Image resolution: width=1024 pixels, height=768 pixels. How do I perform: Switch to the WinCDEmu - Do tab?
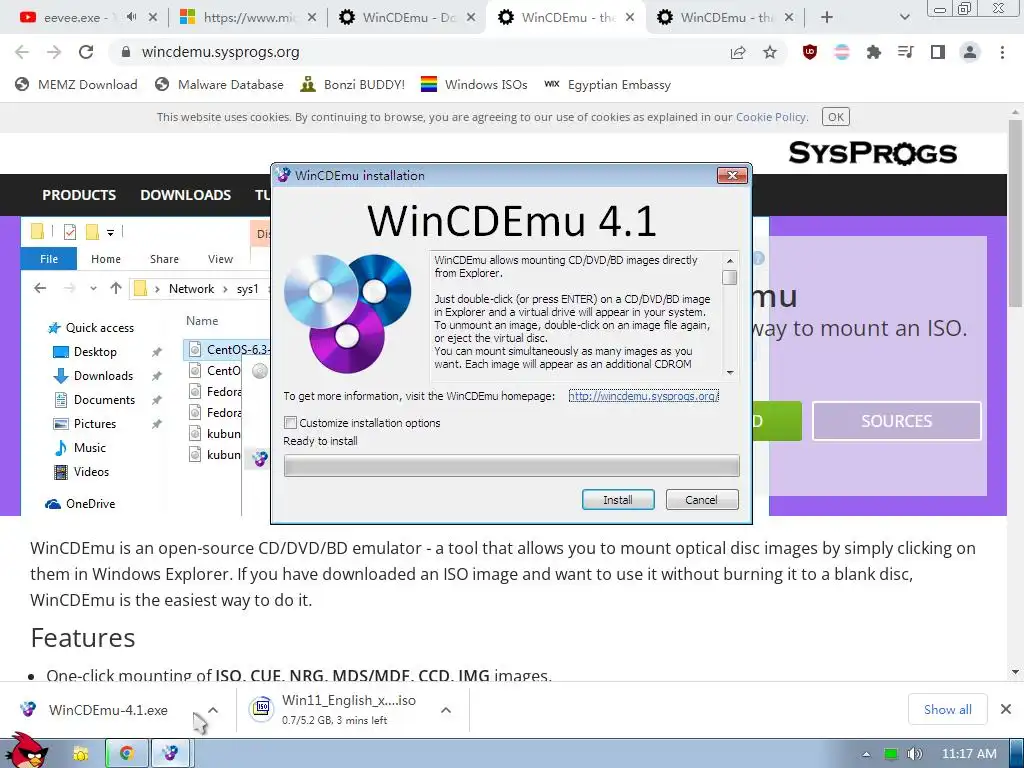406,18
